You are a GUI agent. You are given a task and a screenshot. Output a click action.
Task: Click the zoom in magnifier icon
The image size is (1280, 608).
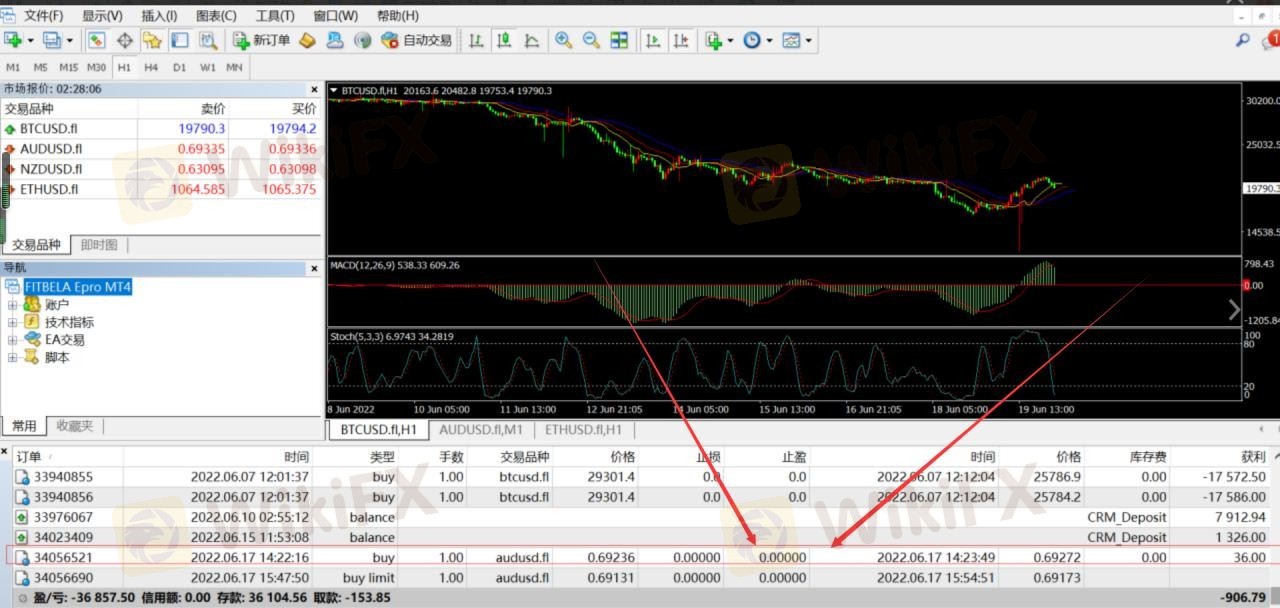pyautogui.click(x=564, y=40)
